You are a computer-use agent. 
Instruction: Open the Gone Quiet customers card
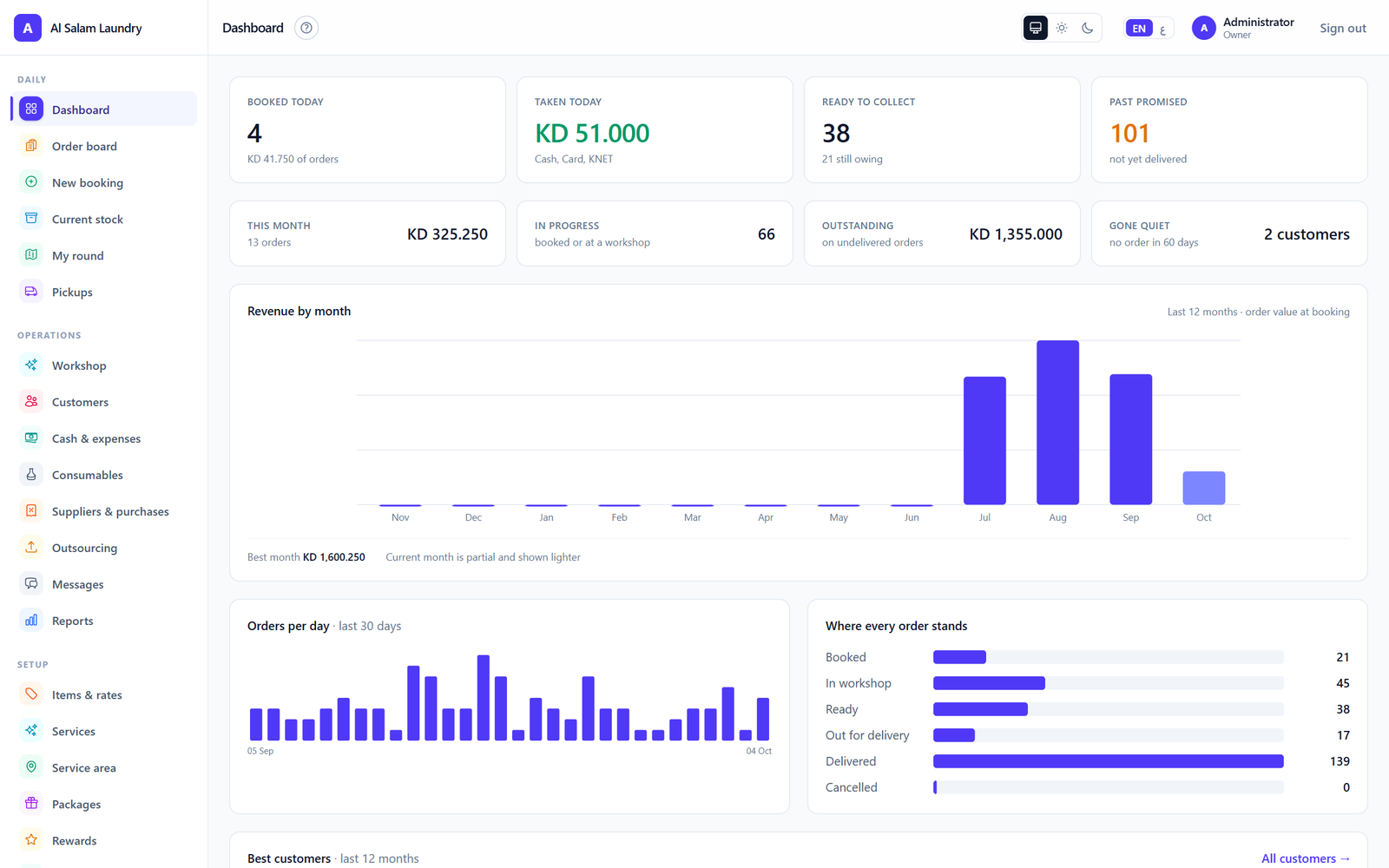point(1229,233)
